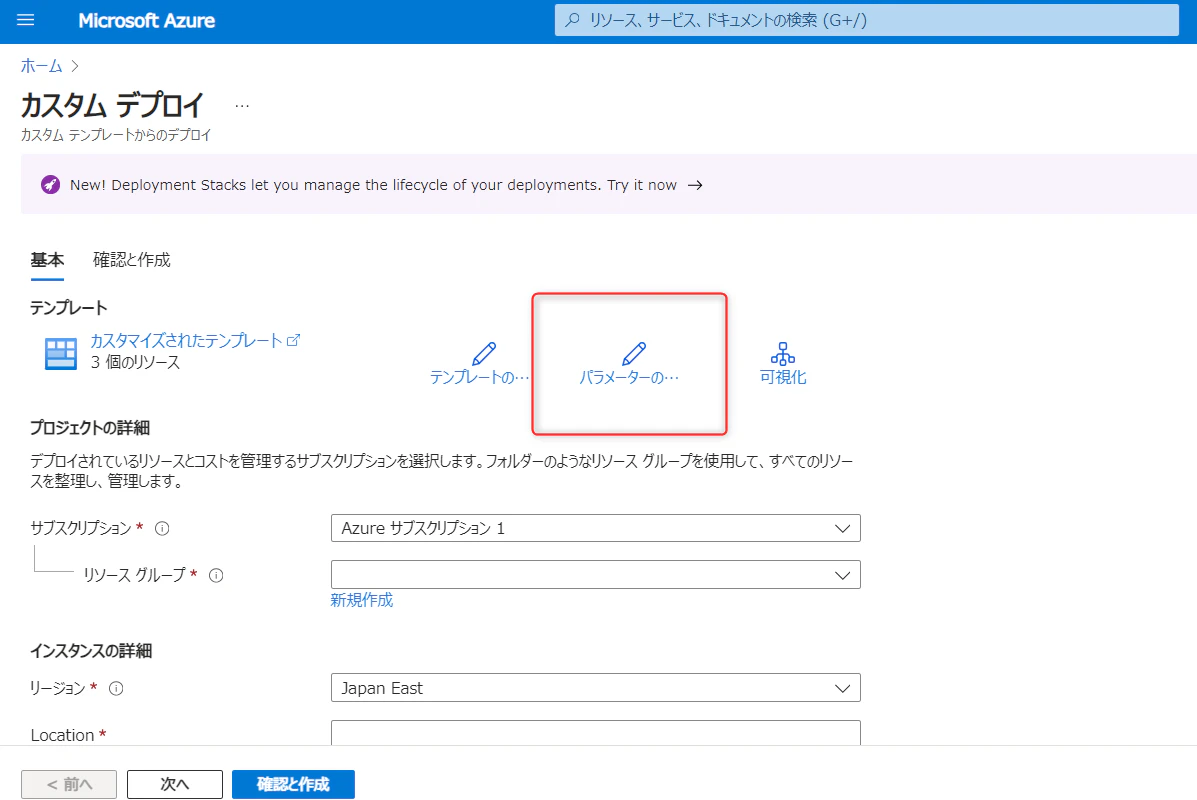This screenshot has width=1197, height=800.
Task: Edit template via pencil icon
Action: point(484,353)
